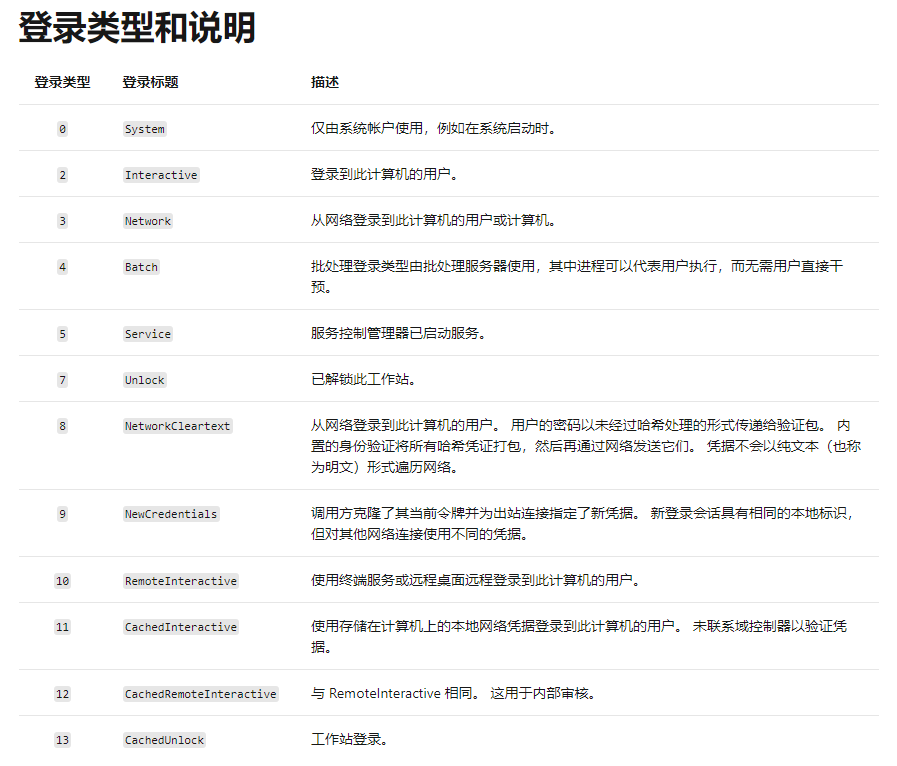Image resolution: width=897 pixels, height=766 pixels.
Task: Select the logon type value 12
Action: tap(62, 694)
